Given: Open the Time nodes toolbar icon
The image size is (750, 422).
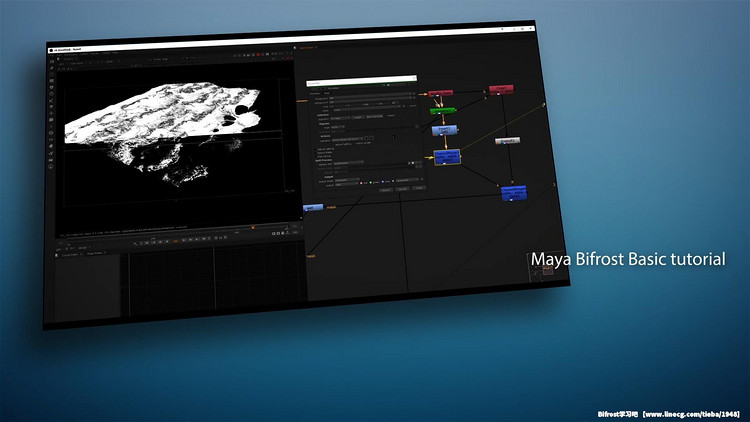Looking at the screenshot, I should tap(52, 75).
